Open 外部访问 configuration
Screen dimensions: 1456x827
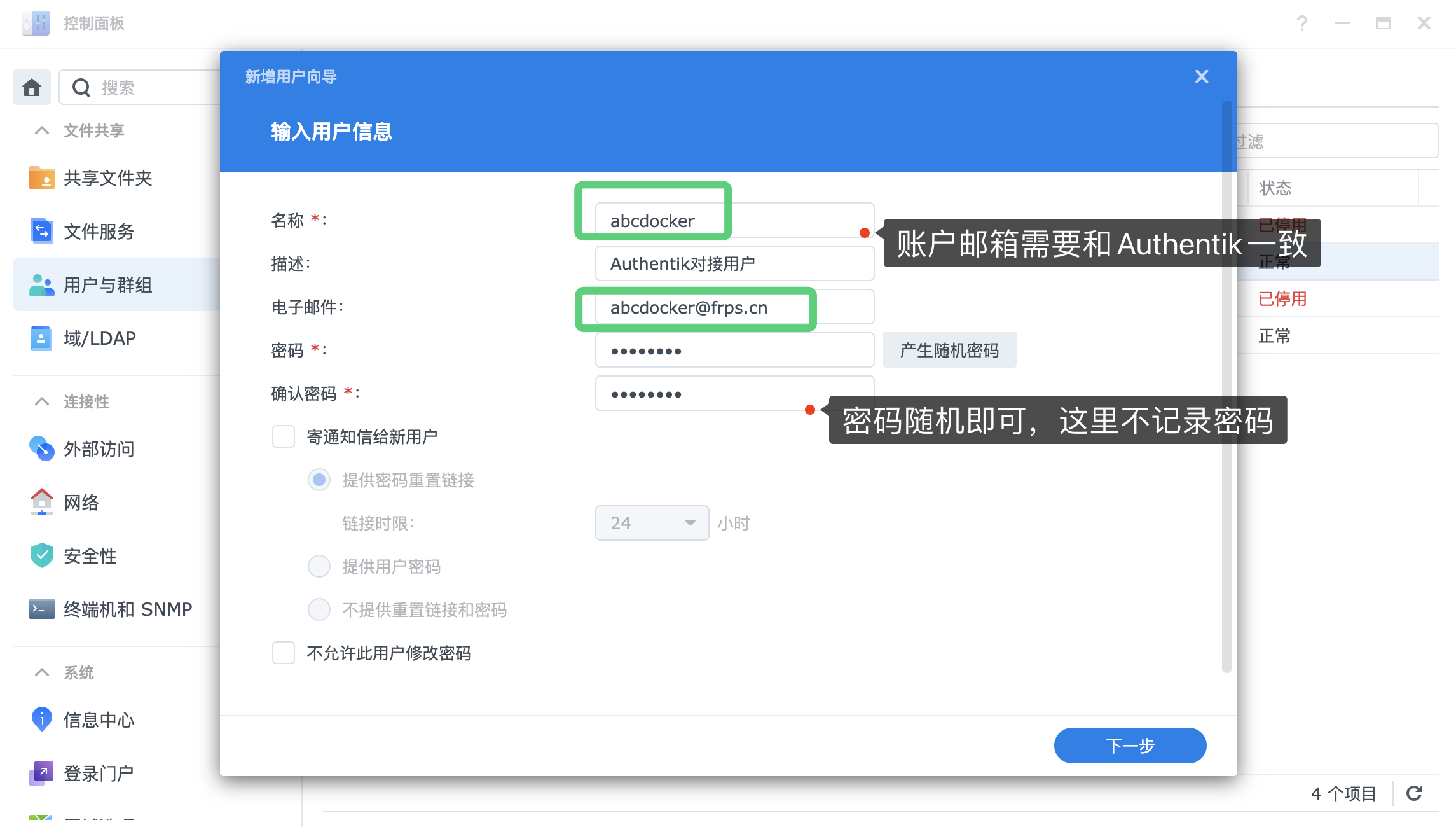click(x=99, y=450)
